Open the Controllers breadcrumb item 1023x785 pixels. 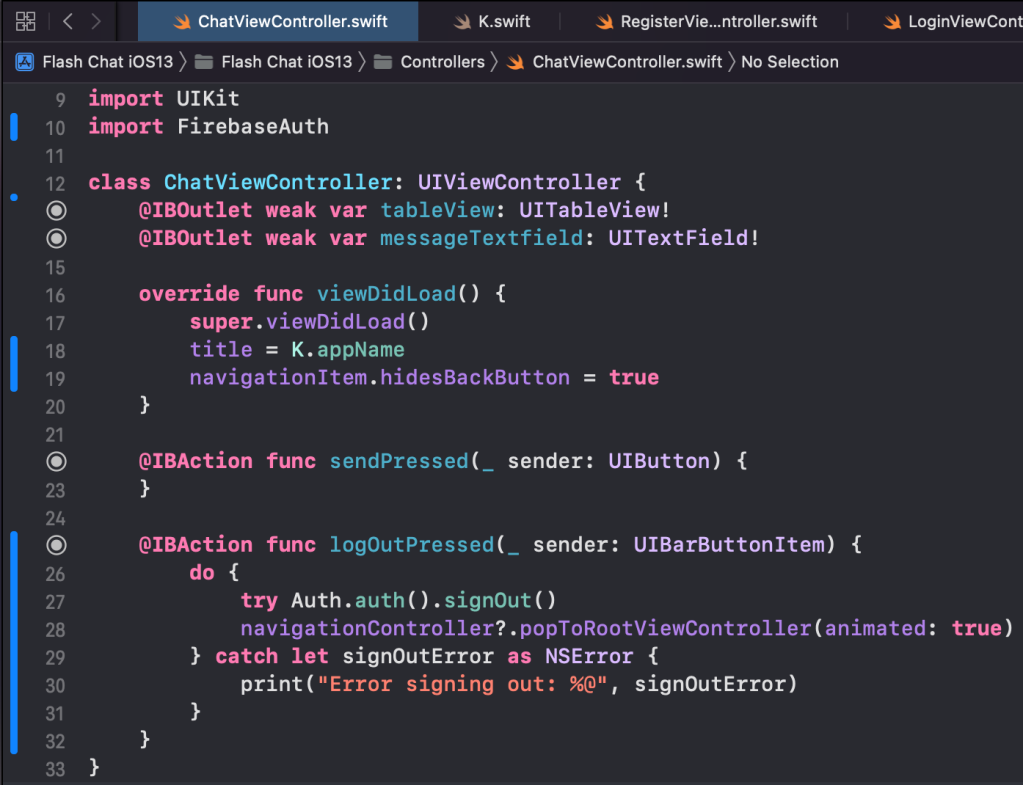(442, 62)
